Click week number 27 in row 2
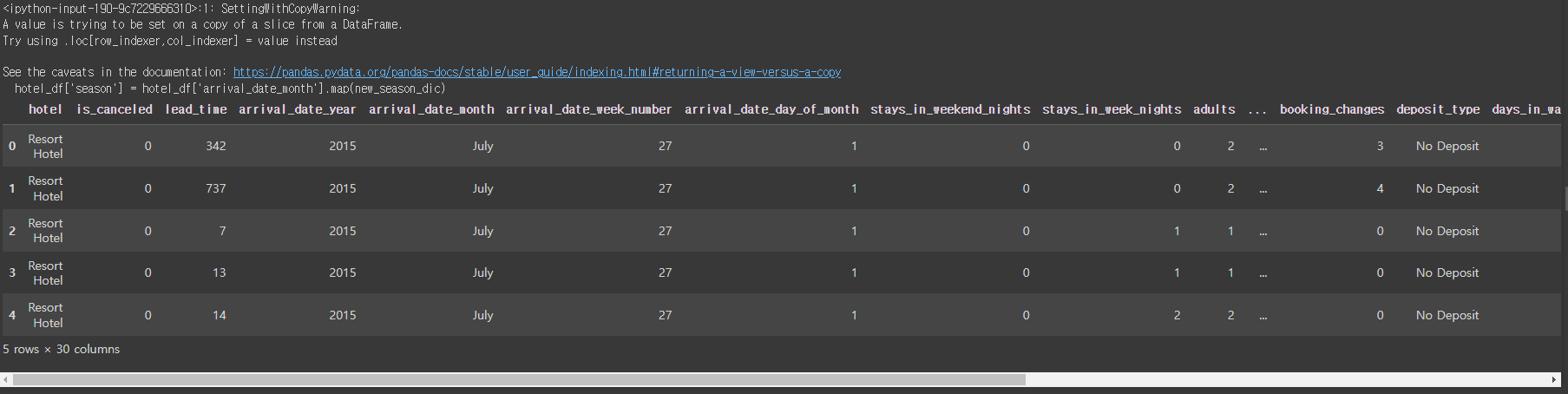 click(666, 231)
